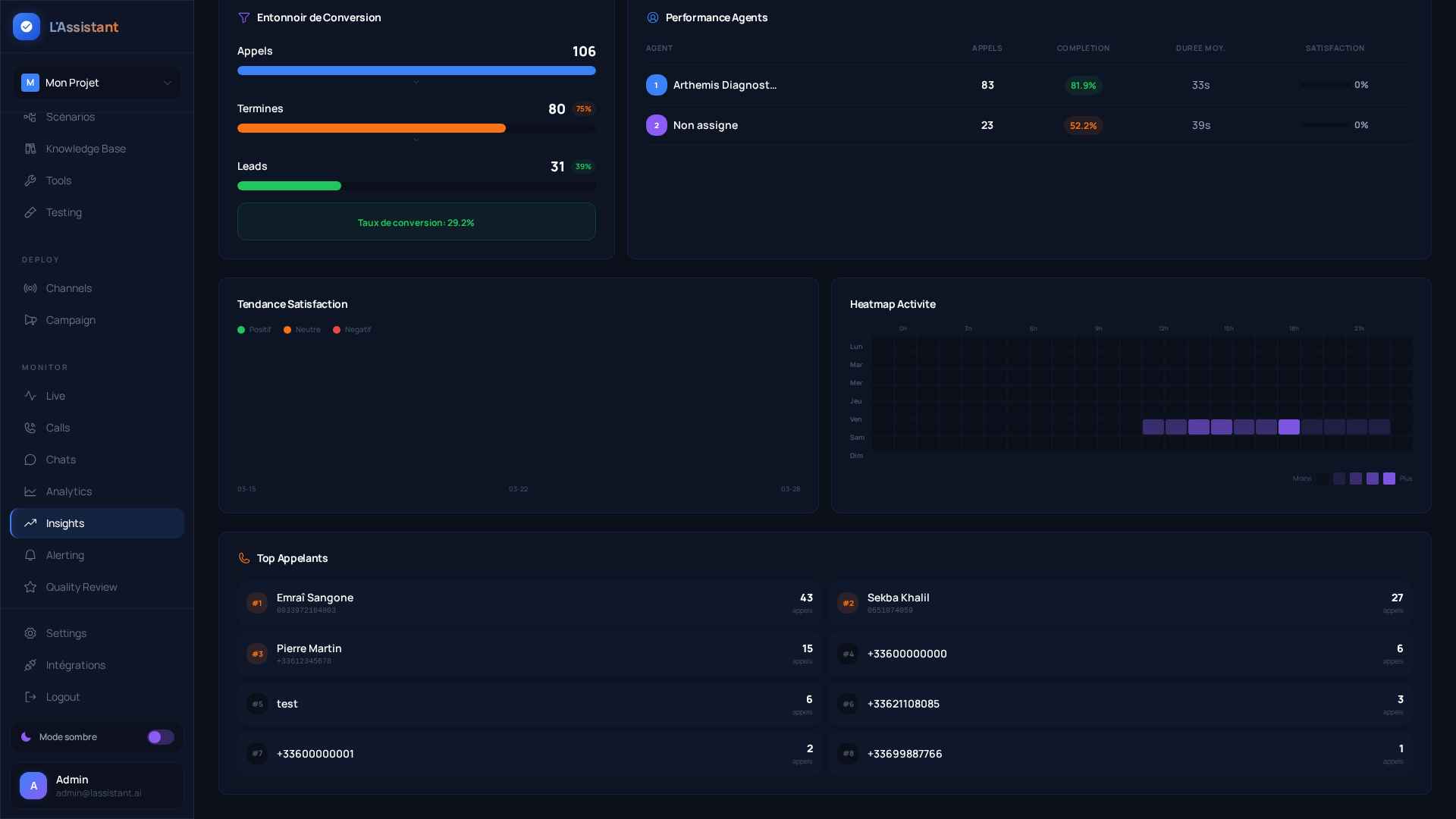
Task: Open the Calls panel
Action: [57, 428]
